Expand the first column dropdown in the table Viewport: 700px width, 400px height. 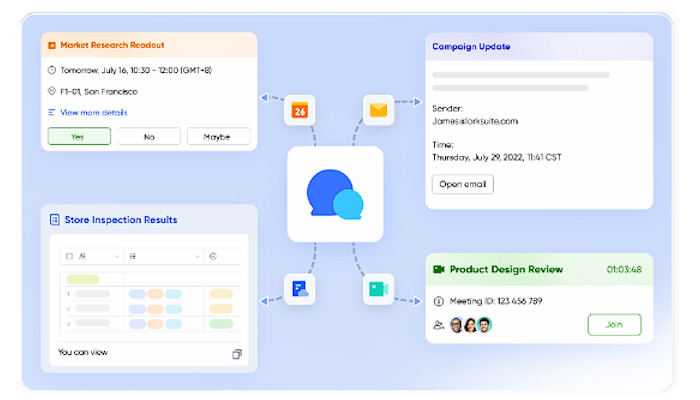pyautogui.click(x=117, y=256)
